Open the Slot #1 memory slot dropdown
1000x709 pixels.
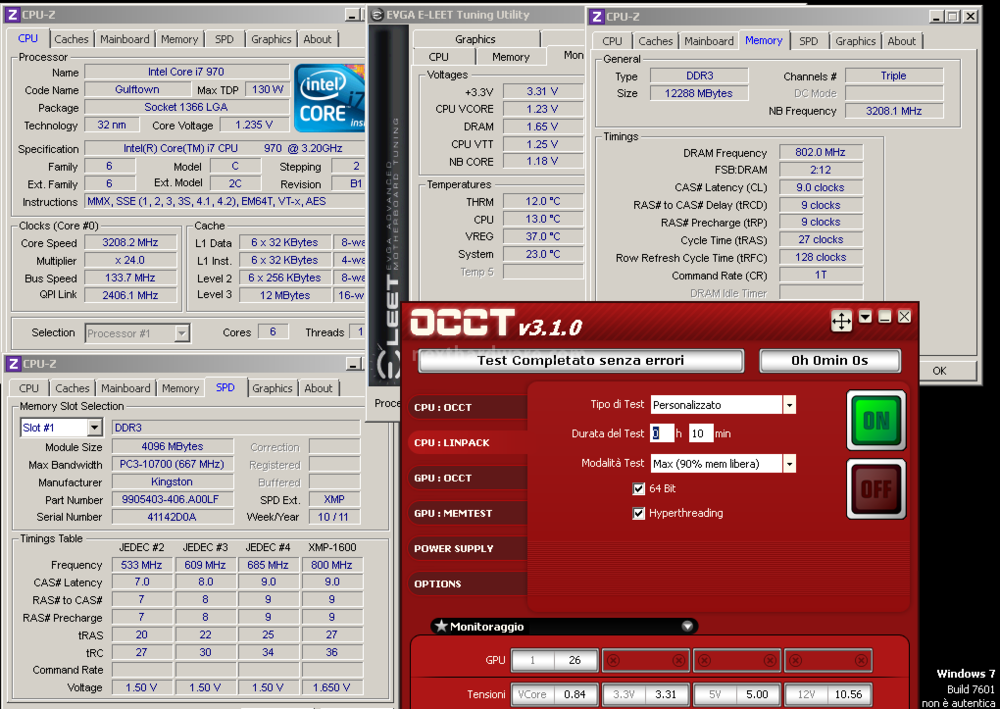pyautogui.click(x=94, y=427)
